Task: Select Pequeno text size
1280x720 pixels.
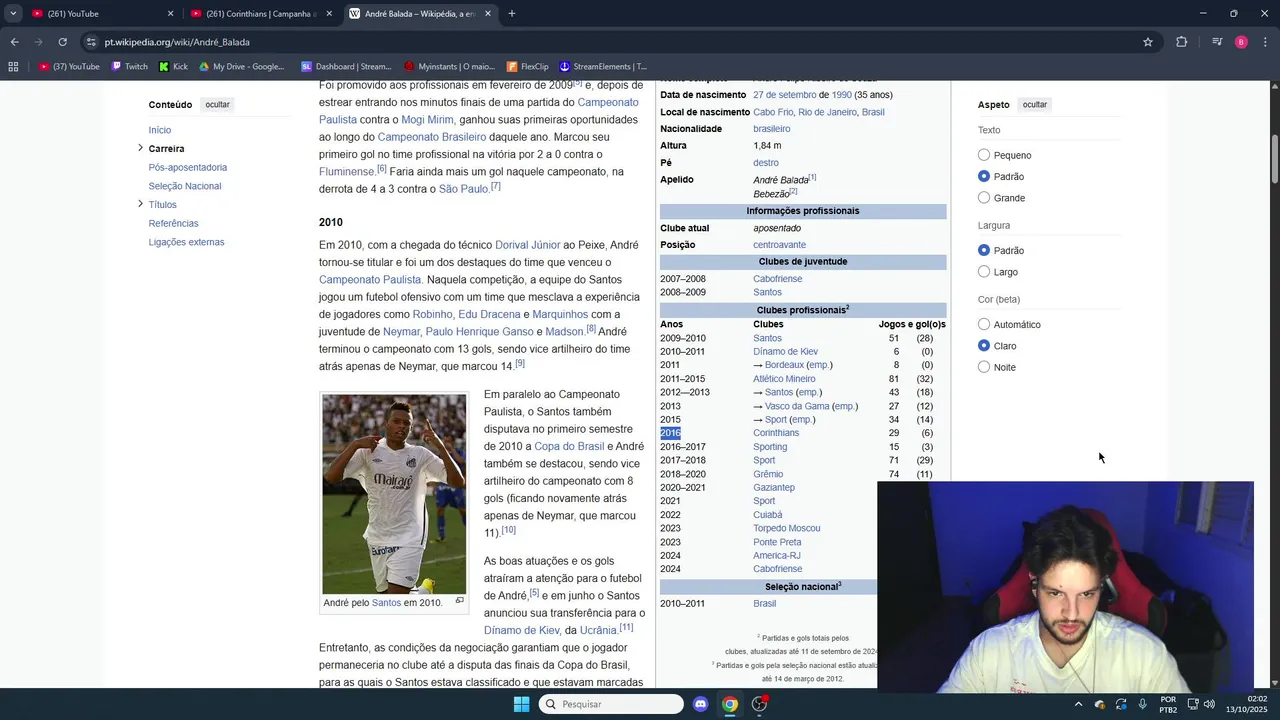Action: 984,155
